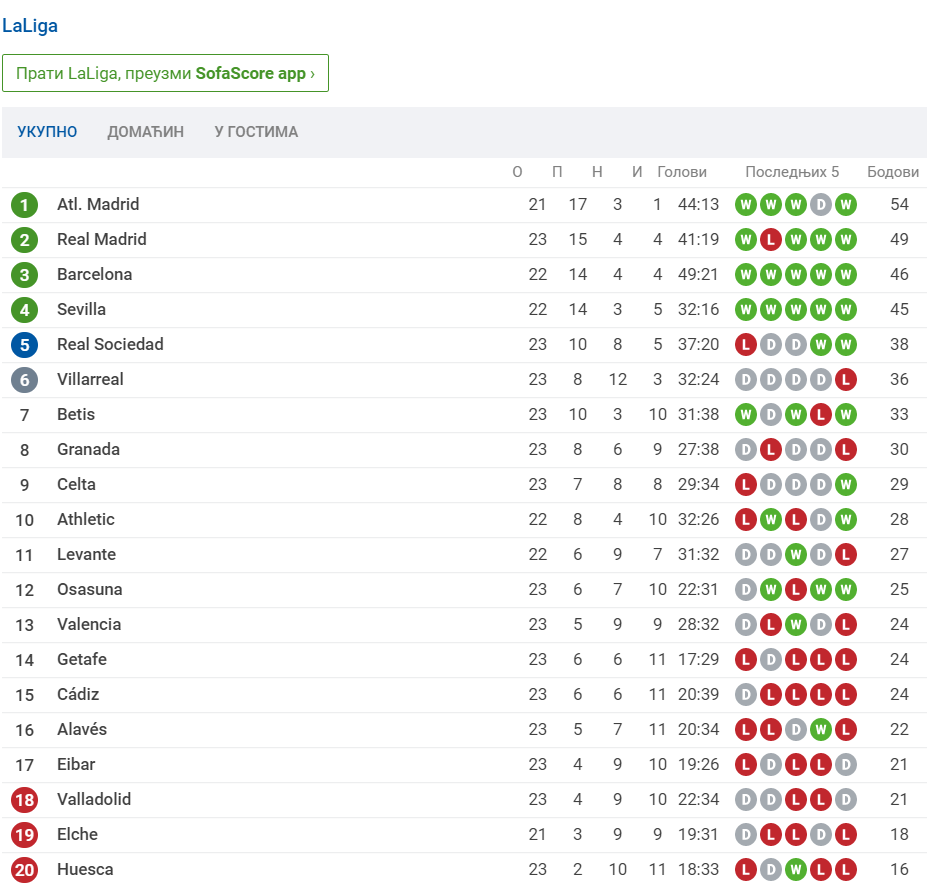Screen dimensions: 929x893
Task: Click Real Sociedad's blue position 5 badge
Action: [x=24, y=345]
